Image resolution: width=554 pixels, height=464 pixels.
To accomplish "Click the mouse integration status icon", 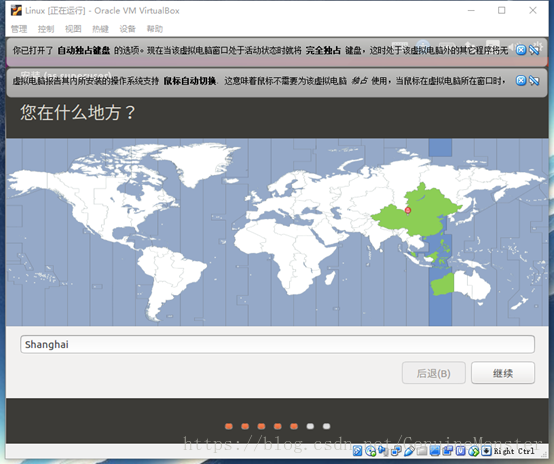I will click(x=474, y=451).
